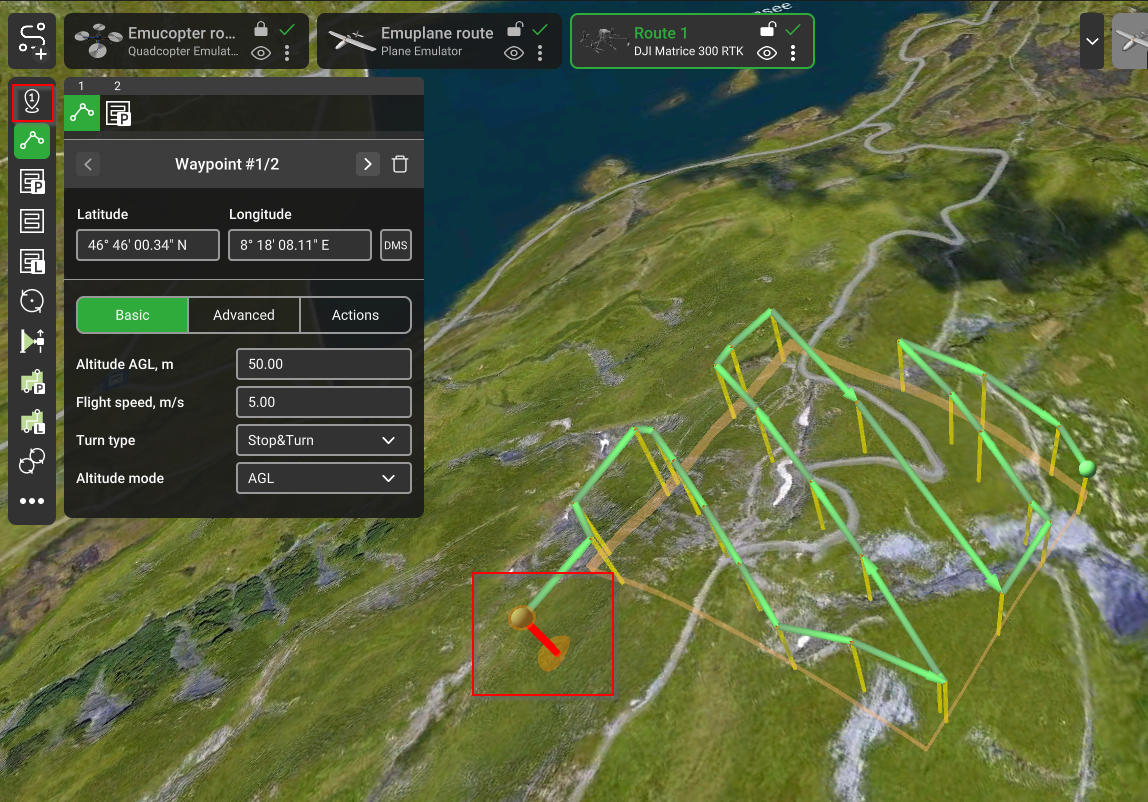The height and width of the screenshot is (802, 1148).
Task: Open the Route 1 options menu
Action: [x=793, y=53]
